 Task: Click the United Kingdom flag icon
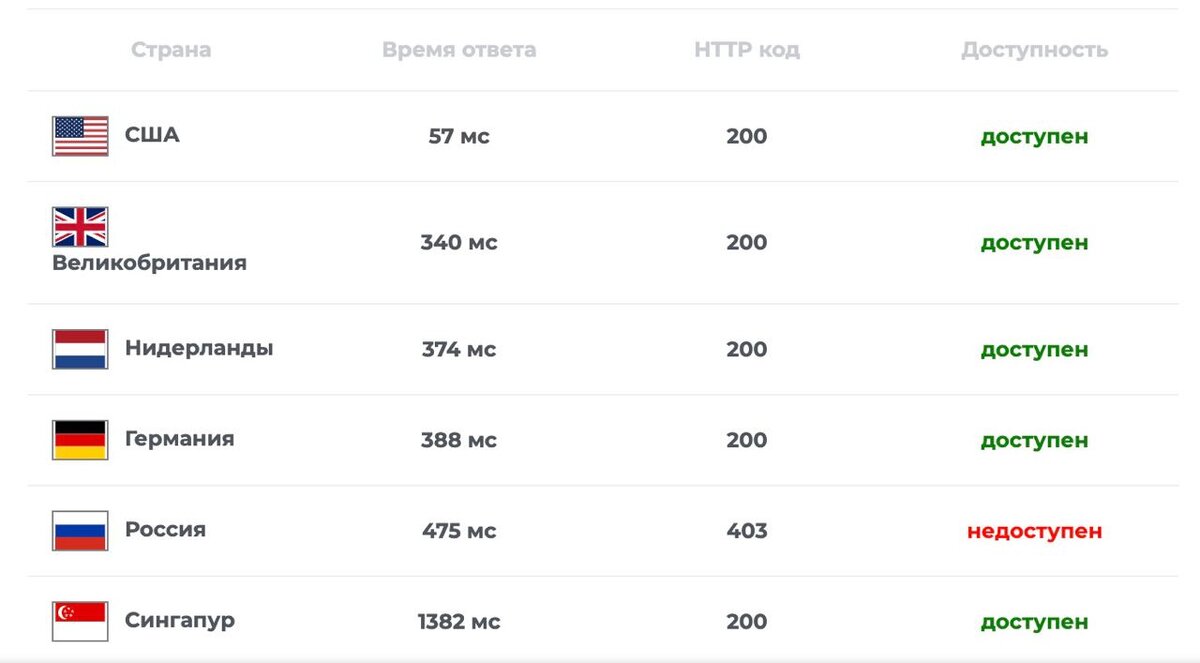(x=80, y=227)
